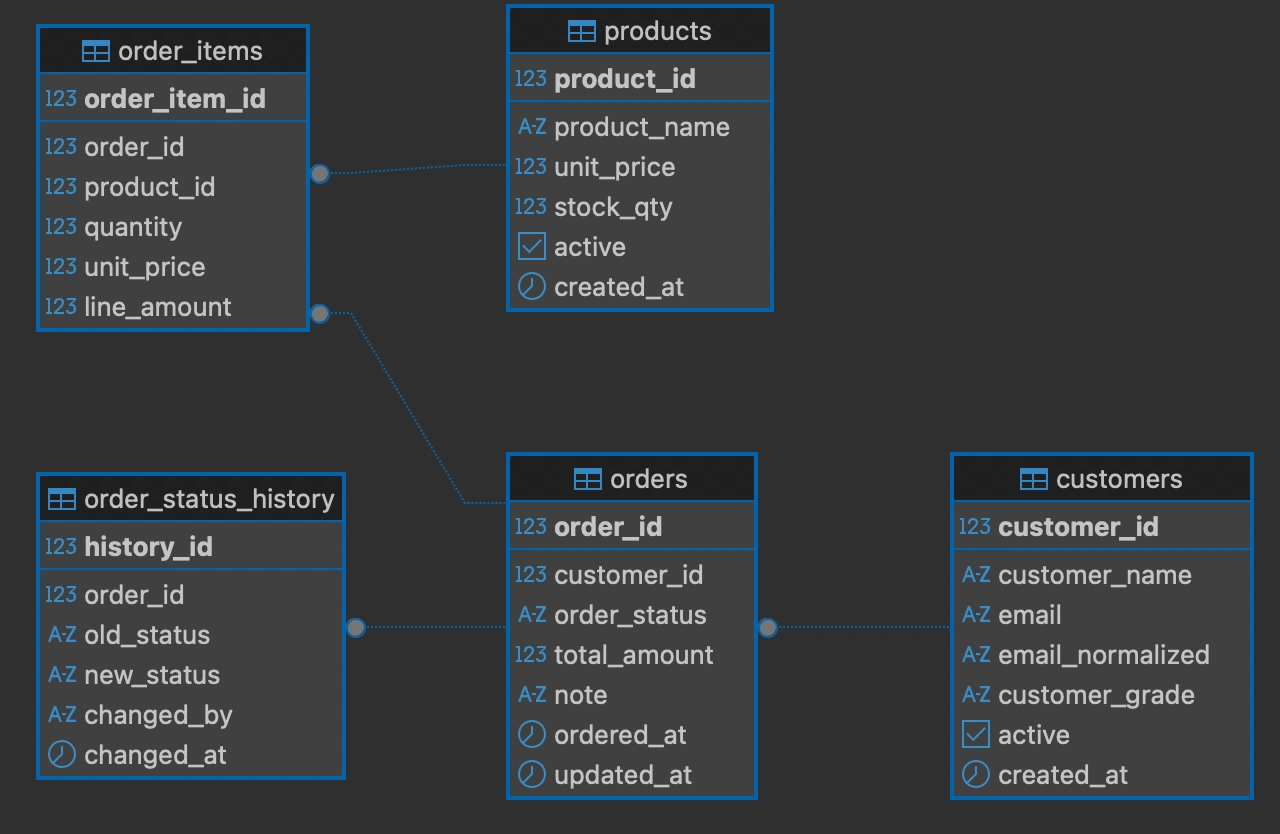Select the orders table title
The height and width of the screenshot is (834, 1280).
click(649, 479)
